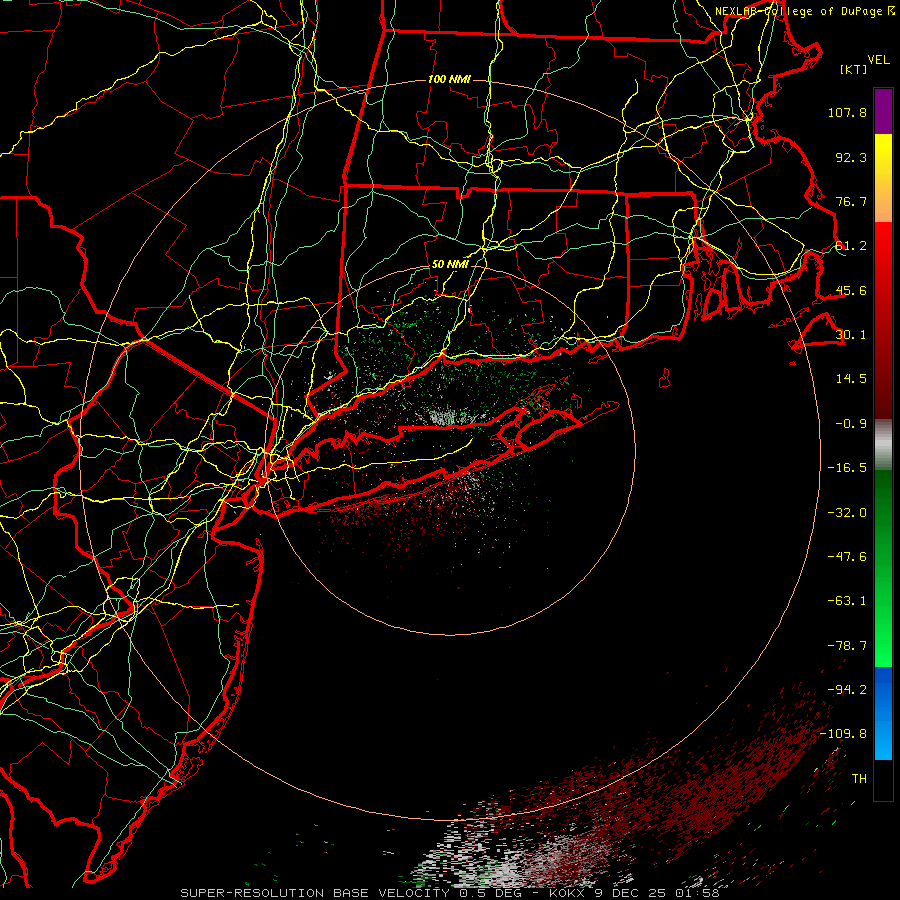The image size is (900, 900).
Task: Click the -109.8 legend value
Action: click(x=844, y=734)
